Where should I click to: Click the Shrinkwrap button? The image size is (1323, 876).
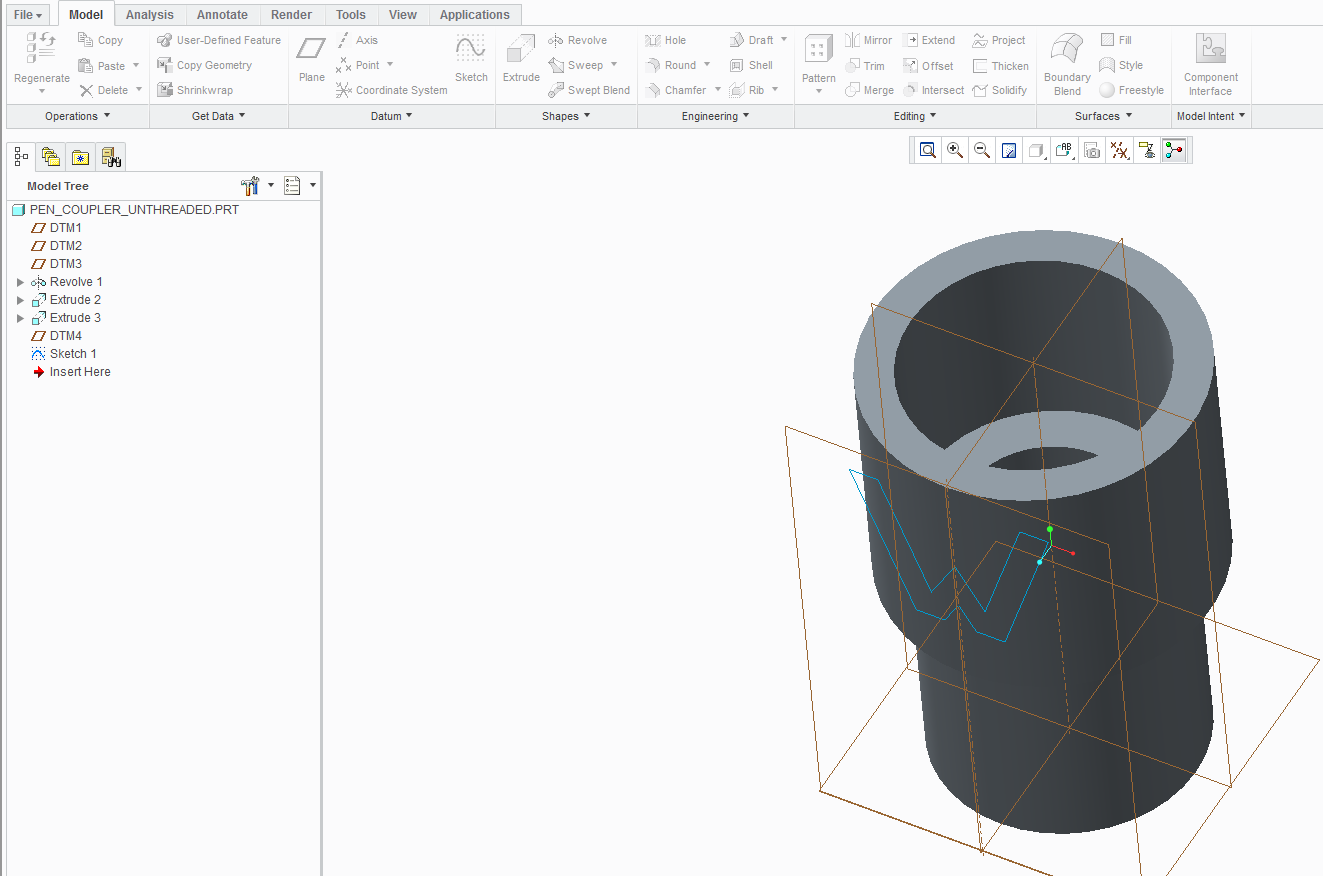tap(195, 90)
